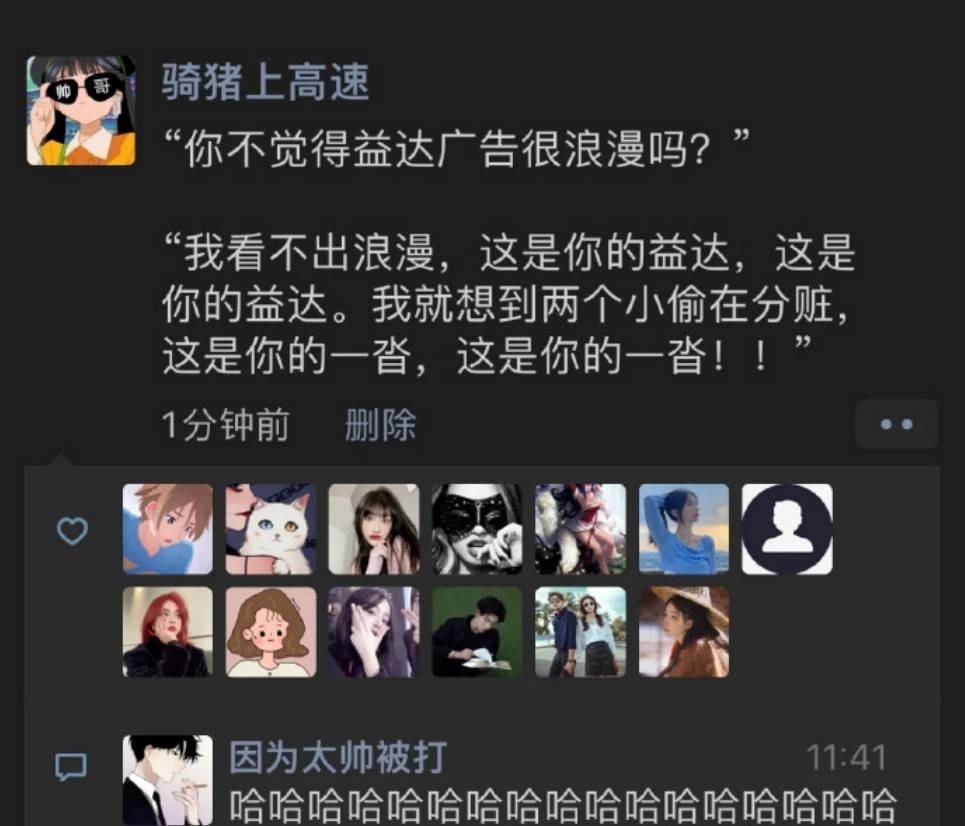Select the 哈哈哈 comment text
Viewport: 965px width, 826px height.
(x=563, y=805)
